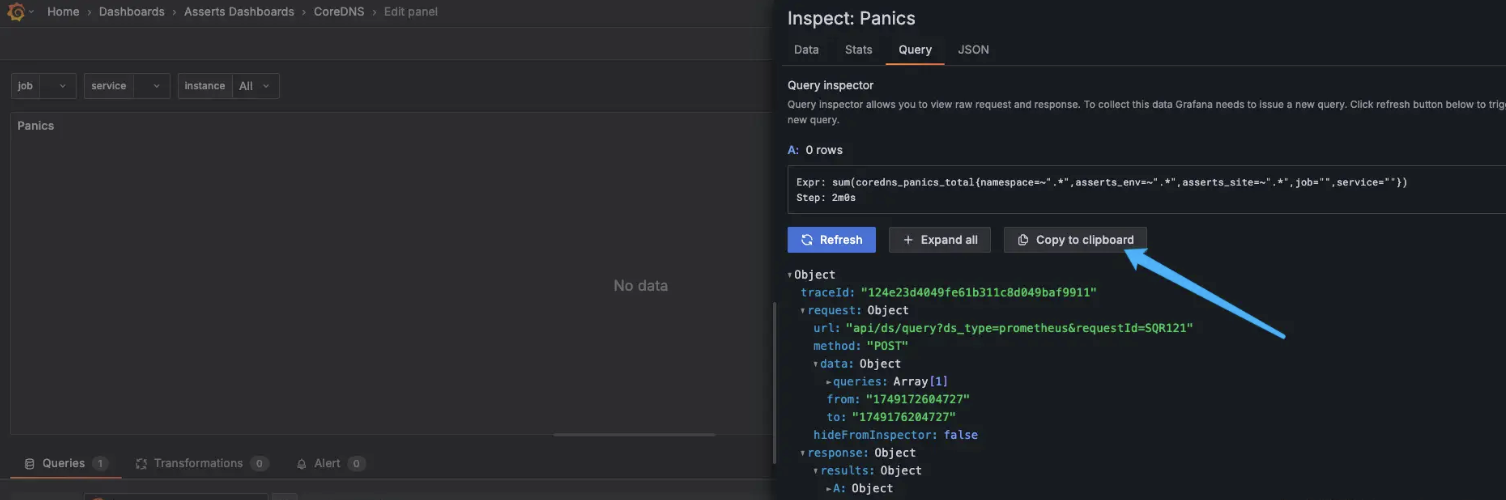
Task: Collapse the request Object node
Action: click(x=803, y=311)
